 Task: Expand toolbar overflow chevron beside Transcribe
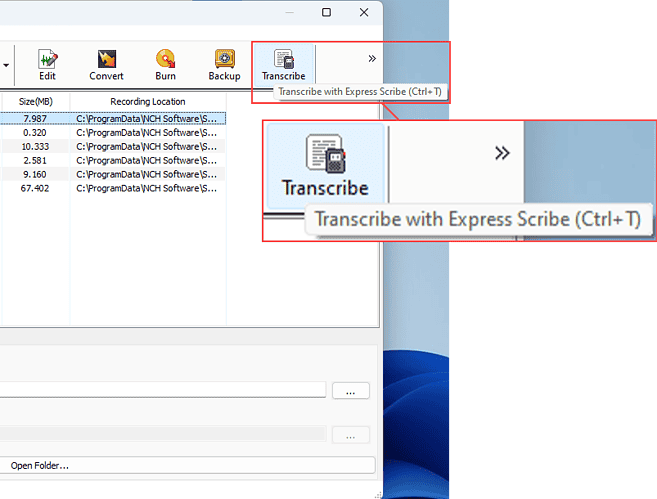pos(372,59)
